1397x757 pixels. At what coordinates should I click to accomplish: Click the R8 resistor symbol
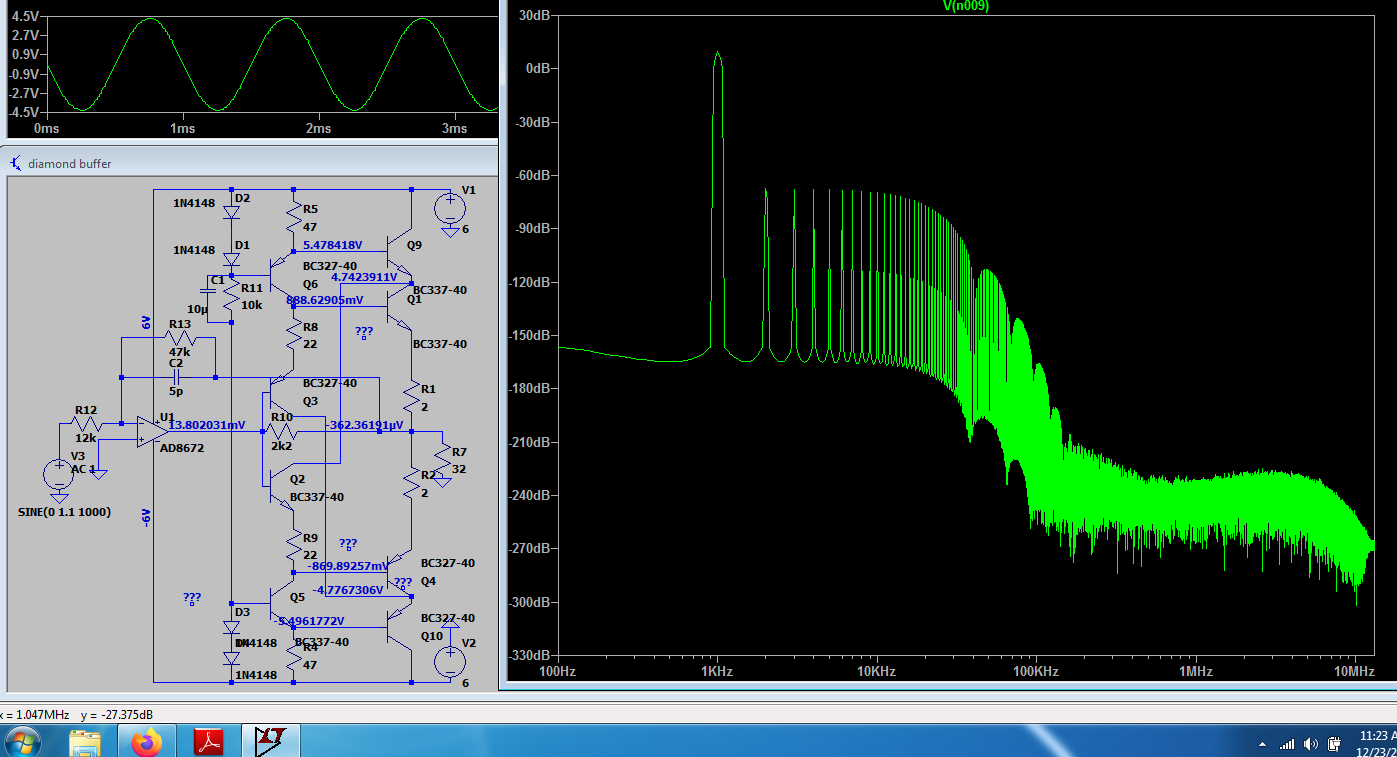point(294,335)
